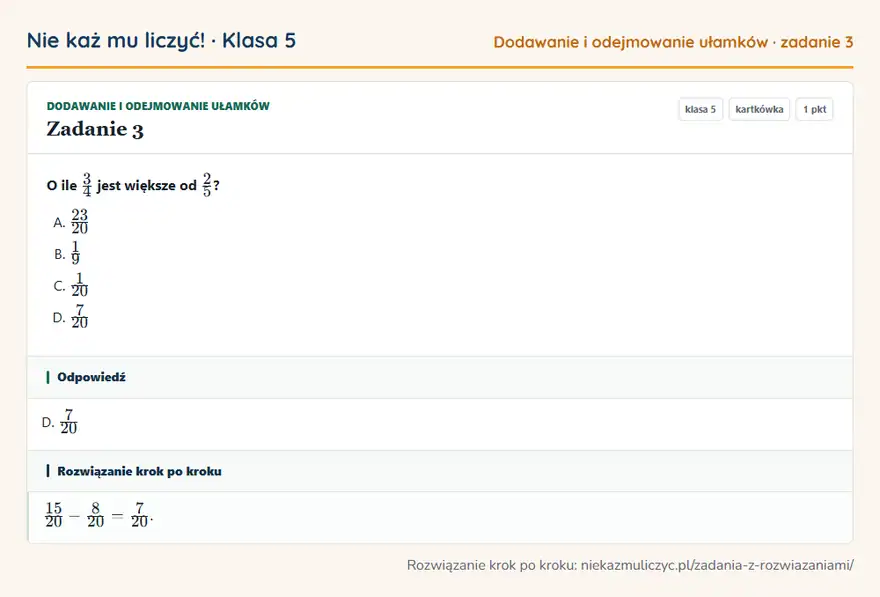Click the '1 pkt' tag
The width and height of the screenshot is (880, 597).
(x=814, y=109)
